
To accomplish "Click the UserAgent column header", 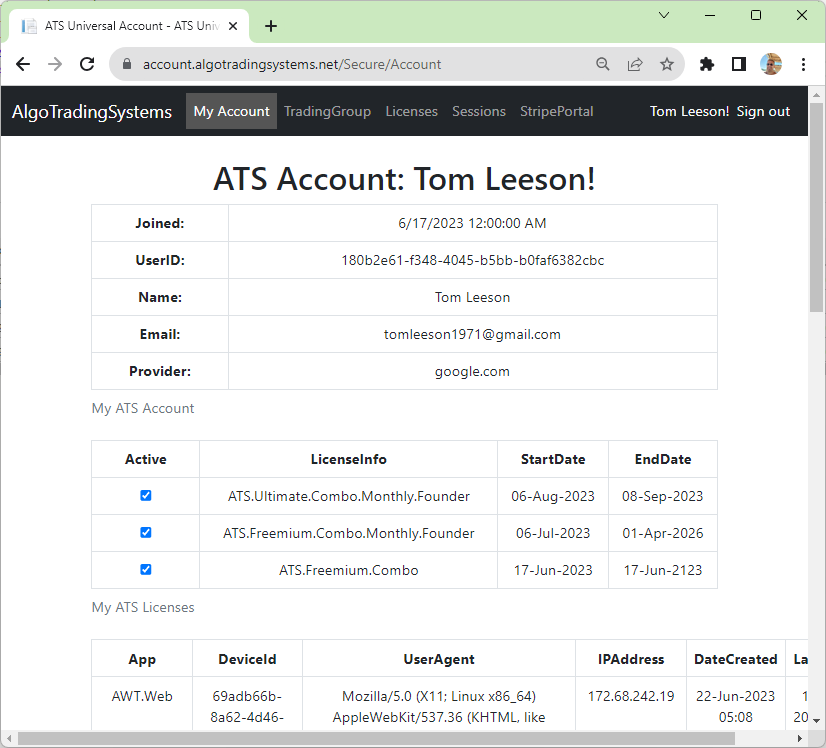I will pyautogui.click(x=439, y=659).
